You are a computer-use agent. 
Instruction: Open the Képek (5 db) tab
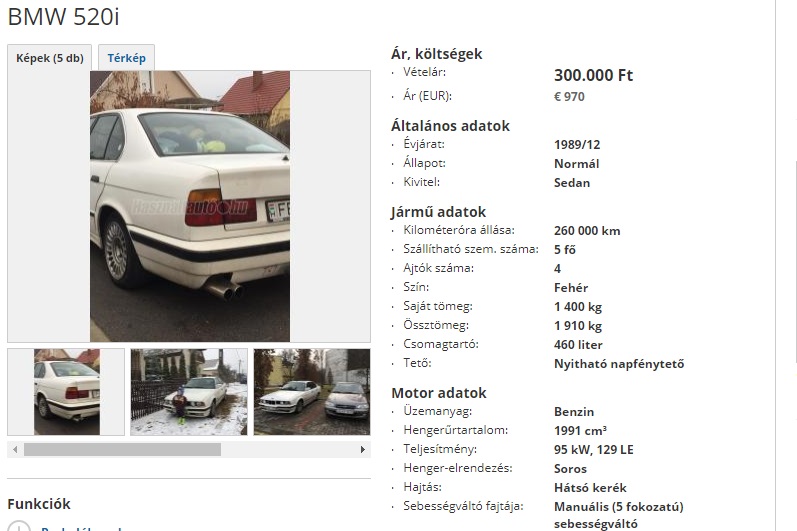pyautogui.click(x=49, y=58)
